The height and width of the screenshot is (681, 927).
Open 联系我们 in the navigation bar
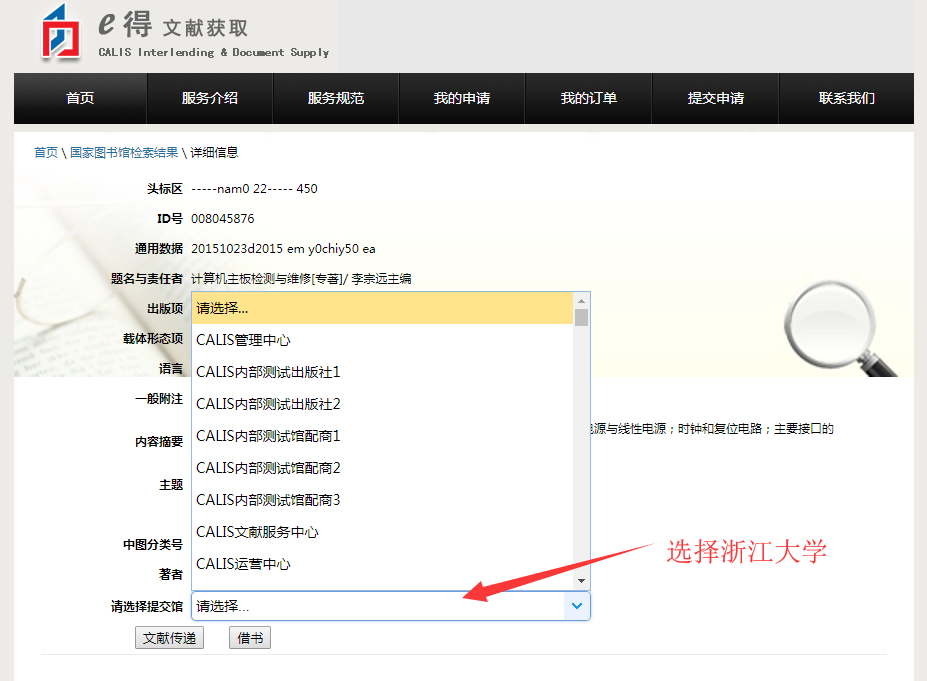pyautogui.click(x=847, y=98)
